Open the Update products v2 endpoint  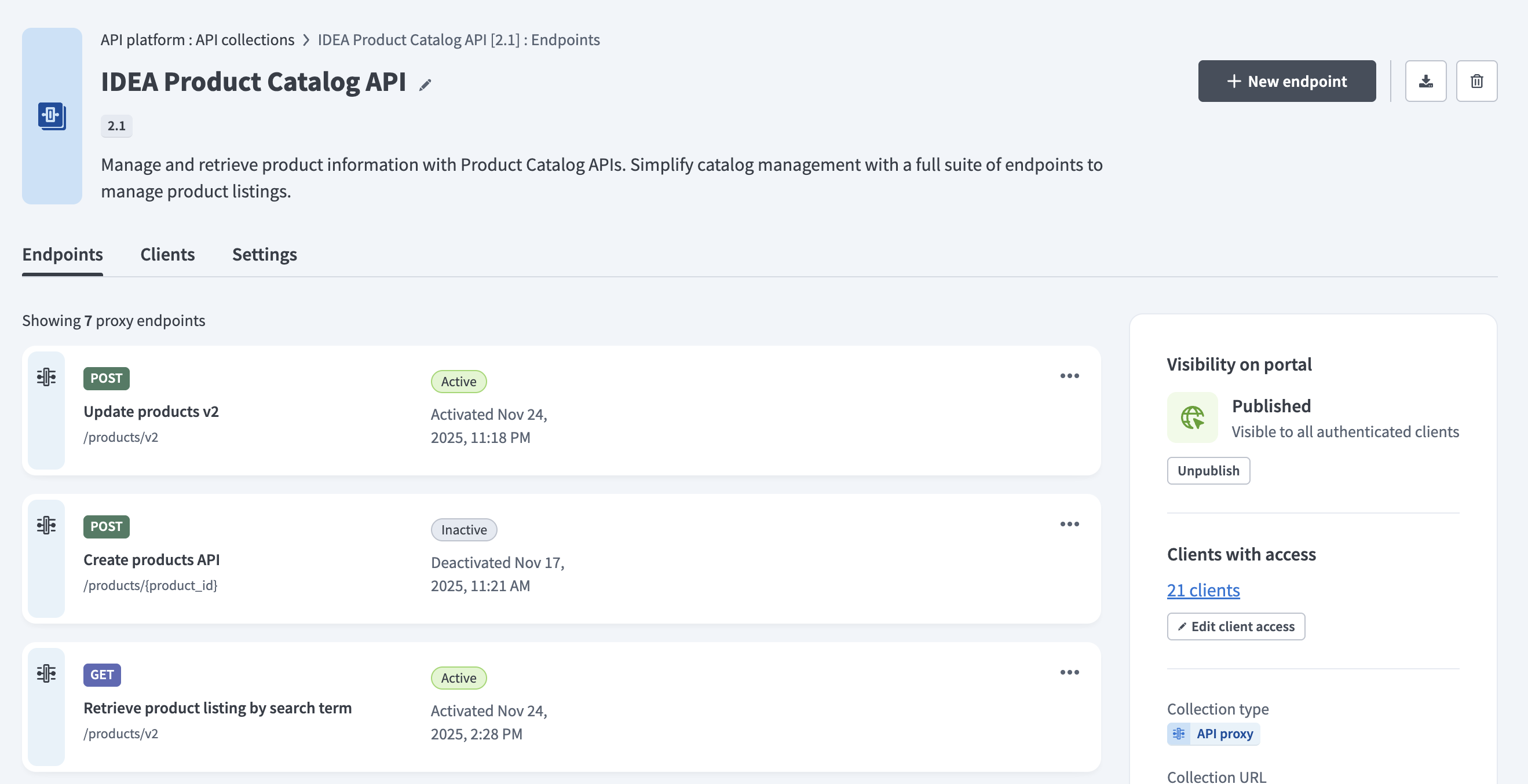click(151, 412)
